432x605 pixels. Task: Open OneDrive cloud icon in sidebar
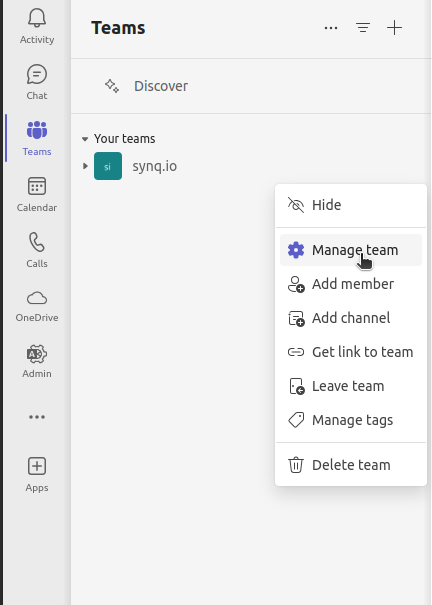(37, 306)
